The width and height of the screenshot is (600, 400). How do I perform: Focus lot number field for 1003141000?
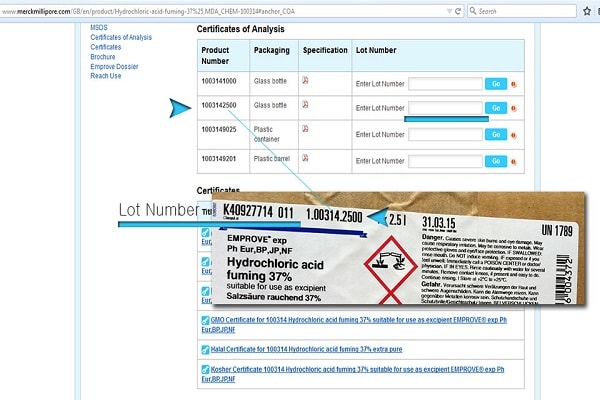tap(445, 84)
